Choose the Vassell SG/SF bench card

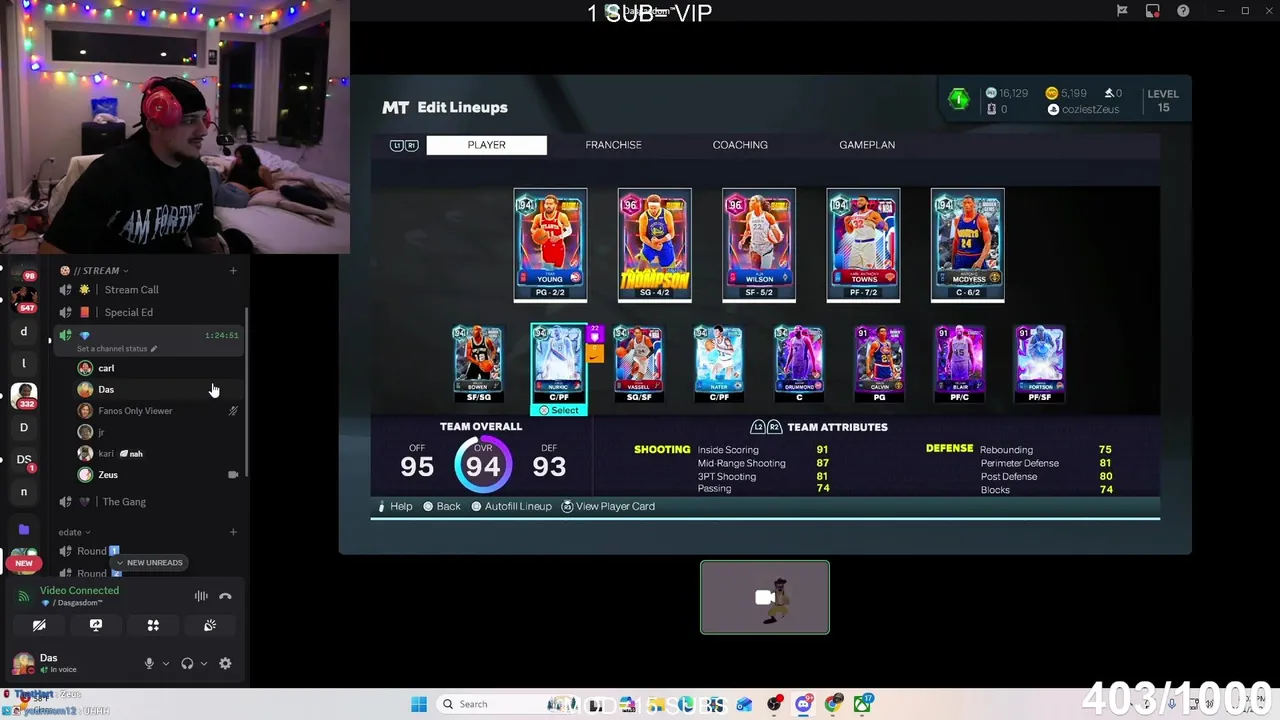click(638, 364)
